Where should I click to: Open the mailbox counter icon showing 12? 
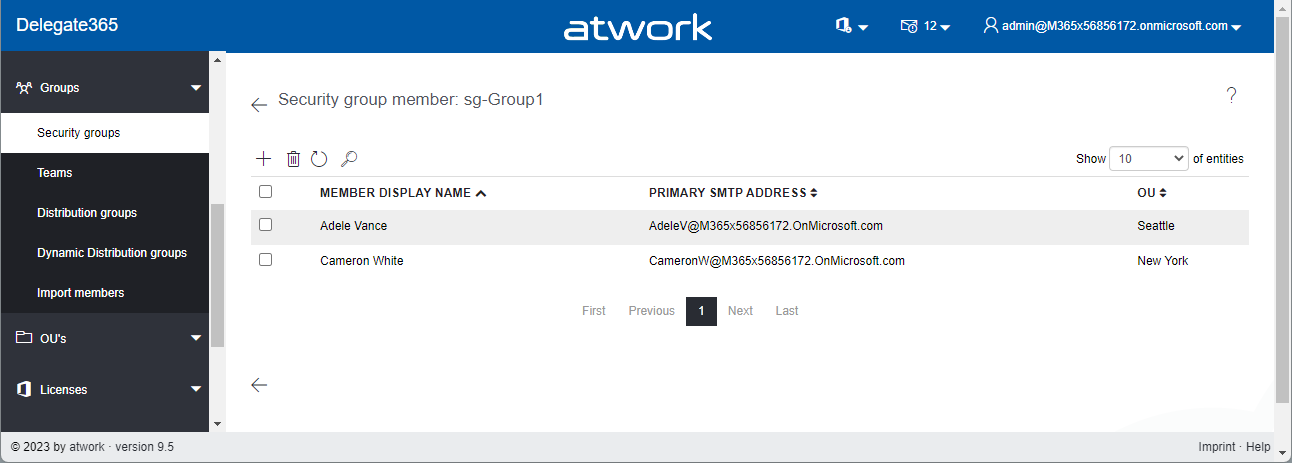924,26
